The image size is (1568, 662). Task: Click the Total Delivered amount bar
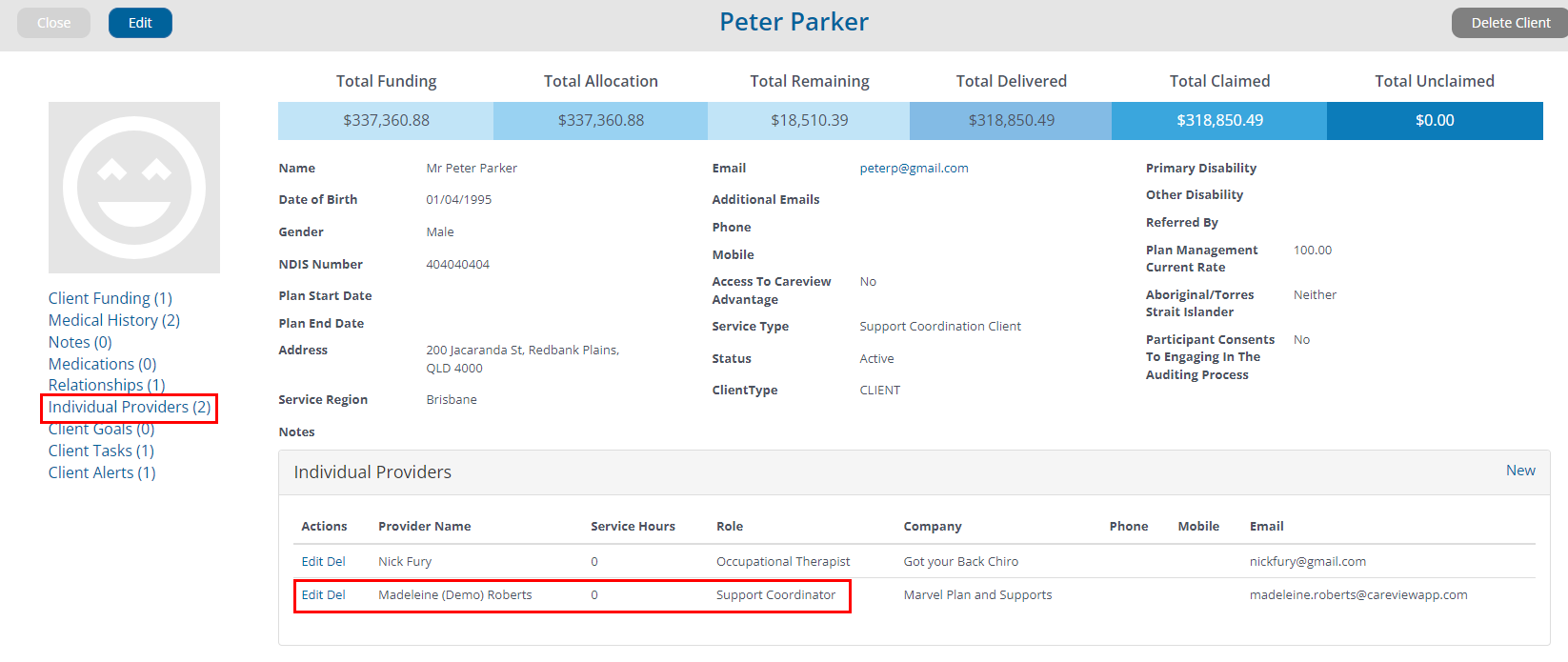1011,121
